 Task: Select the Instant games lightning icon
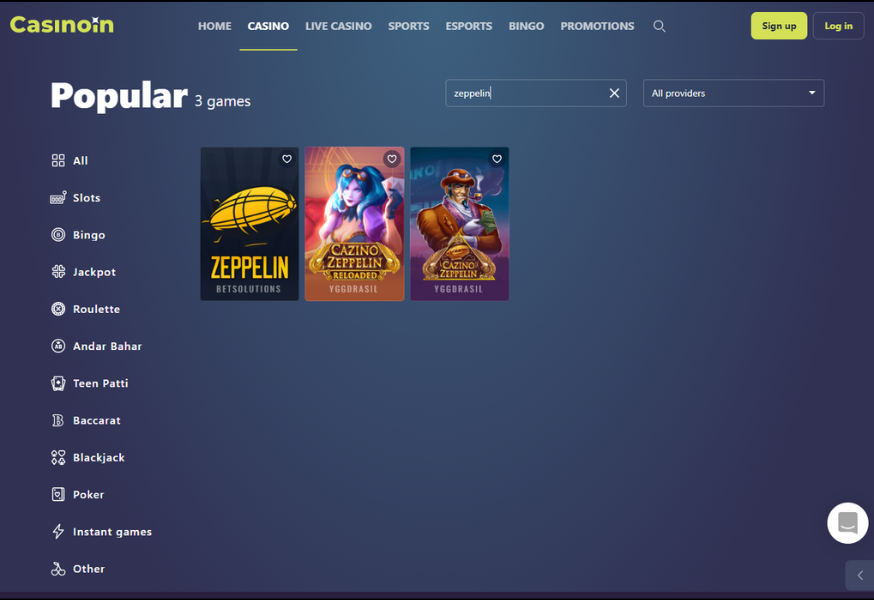pyautogui.click(x=58, y=532)
